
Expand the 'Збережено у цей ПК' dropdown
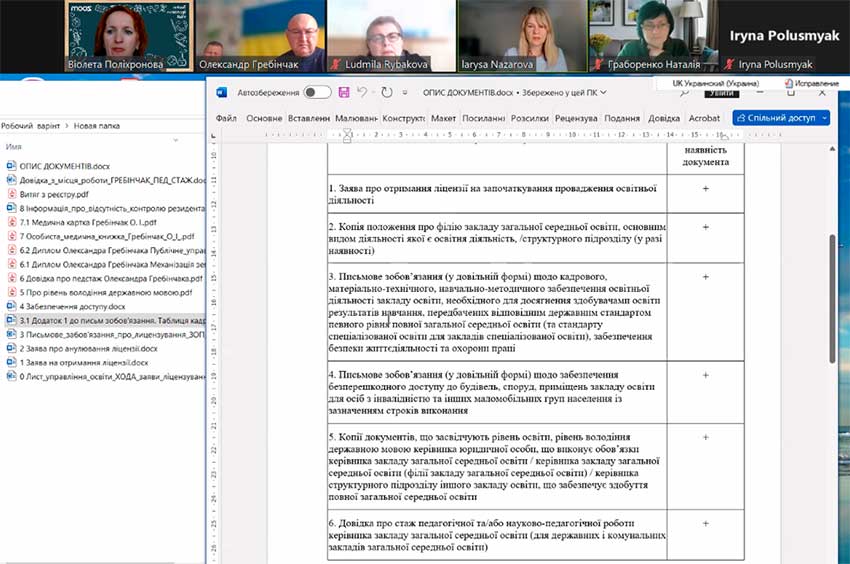606,92
